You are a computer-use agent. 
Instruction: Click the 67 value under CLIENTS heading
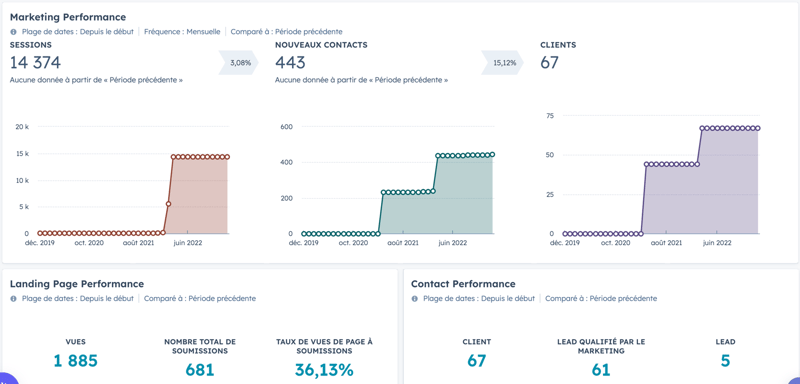click(x=549, y=63)
